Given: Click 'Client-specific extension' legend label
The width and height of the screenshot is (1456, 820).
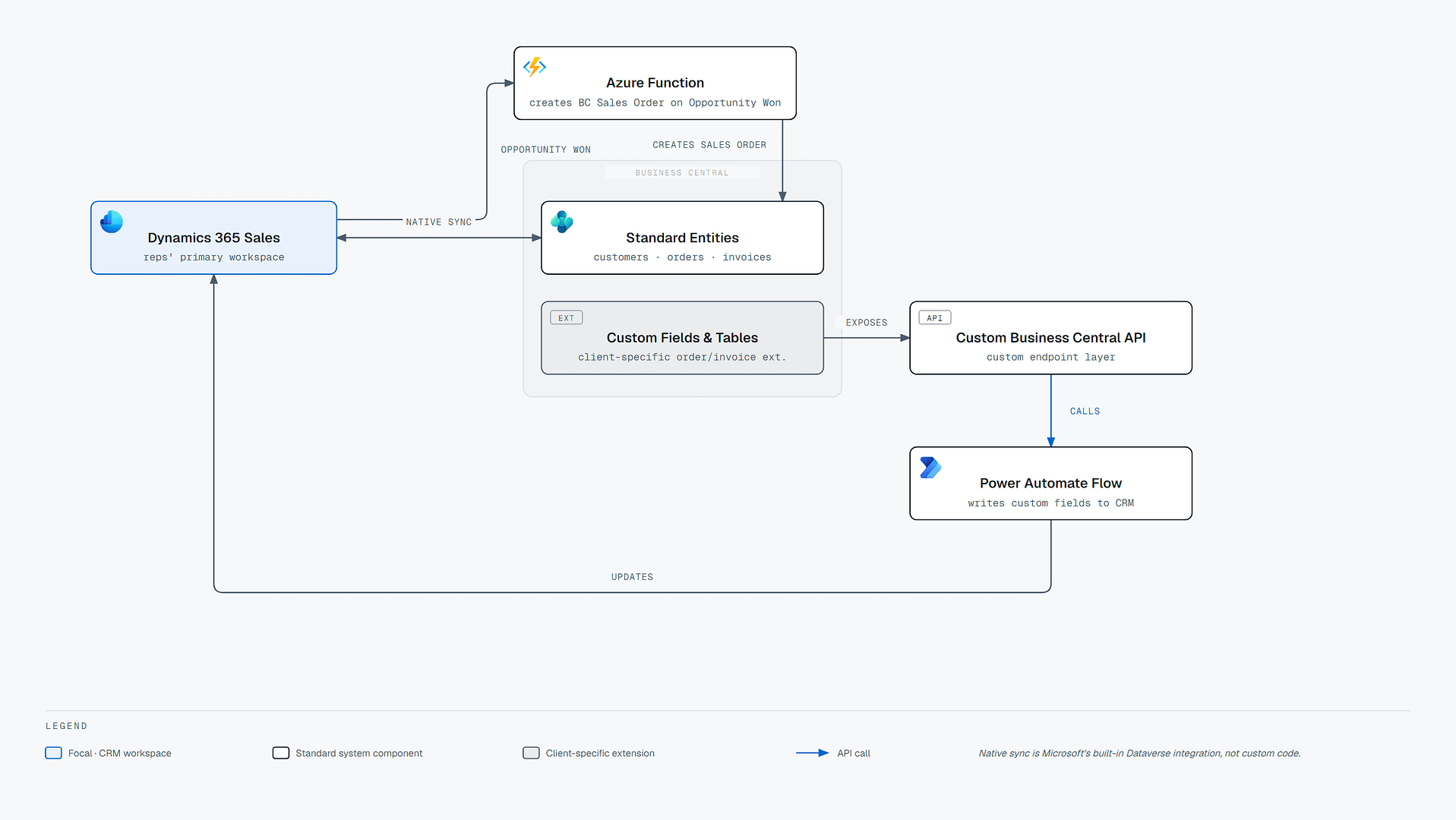Looking at the screenshot, I should (x=600, y=753).
